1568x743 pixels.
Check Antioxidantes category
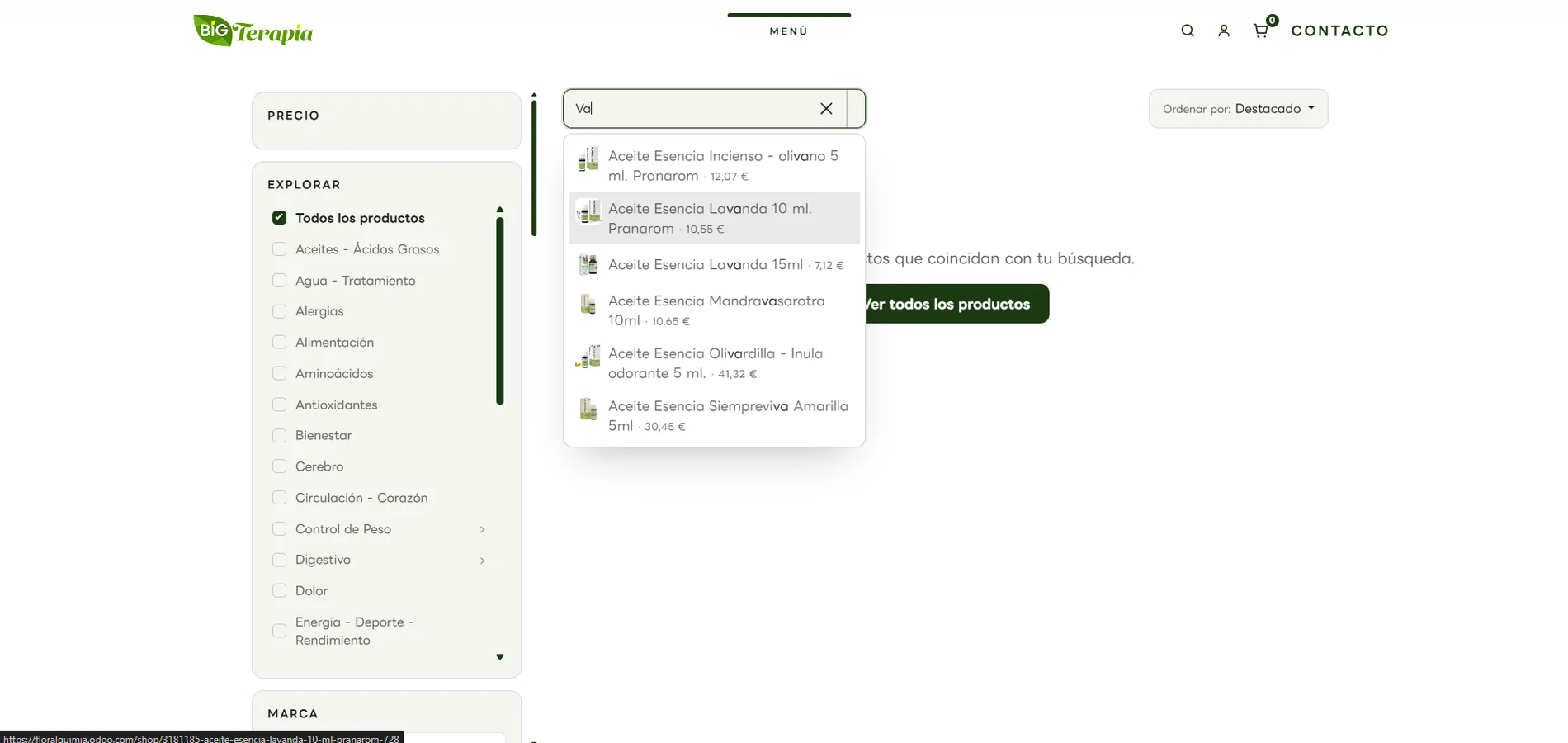click(279, 405)
